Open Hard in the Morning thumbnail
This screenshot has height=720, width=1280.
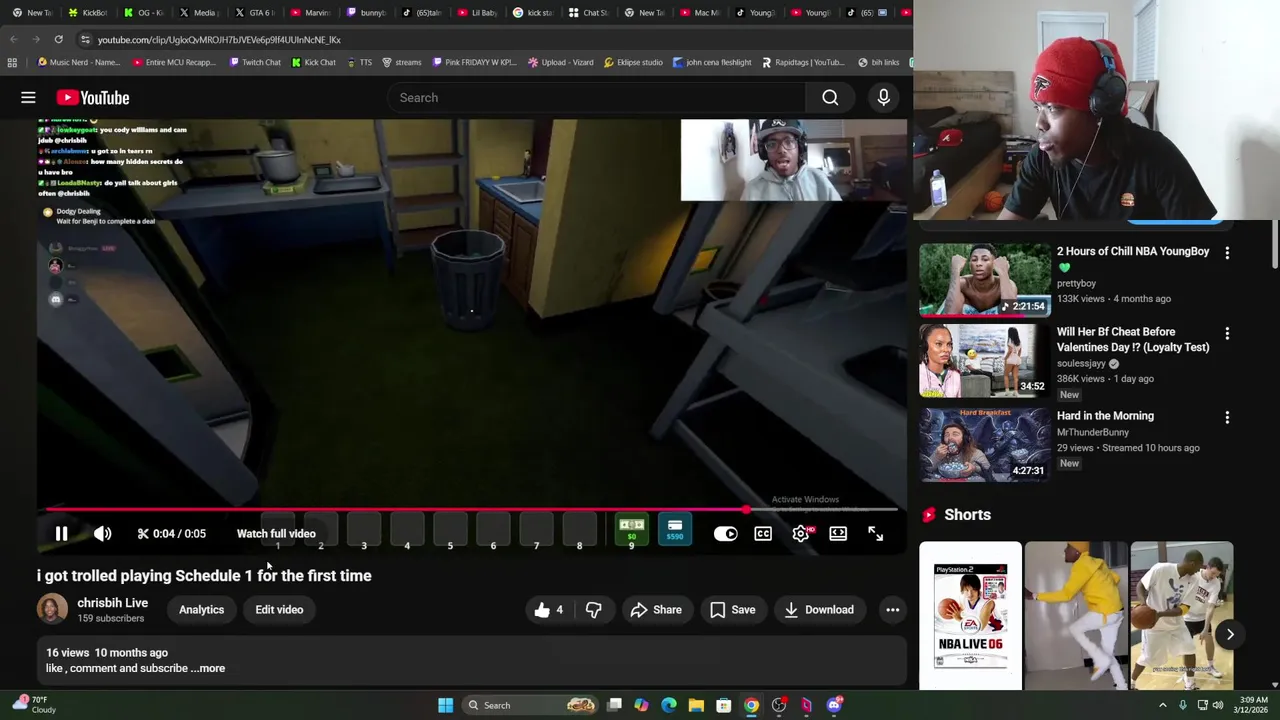click(985, 445)
